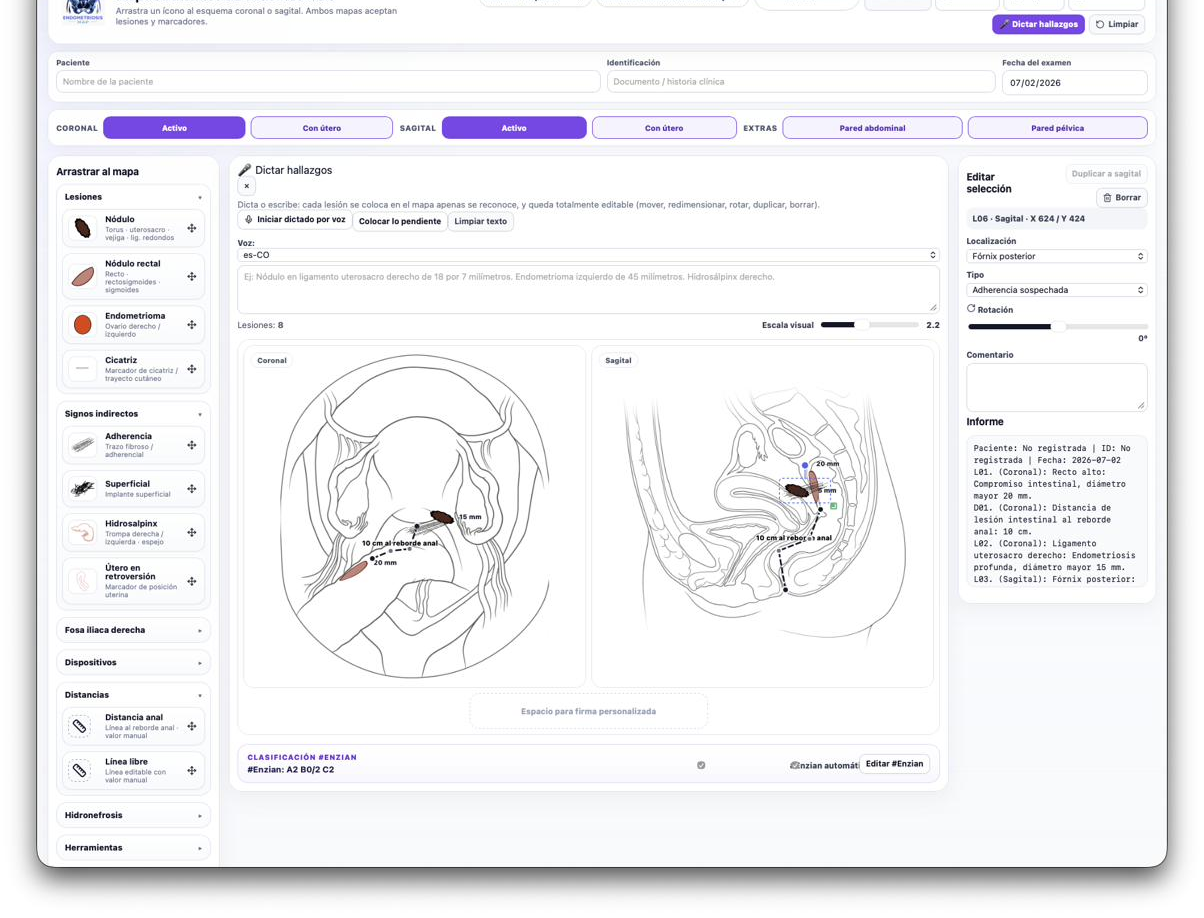Click Limpiar texto button

(x=481, y=221)
